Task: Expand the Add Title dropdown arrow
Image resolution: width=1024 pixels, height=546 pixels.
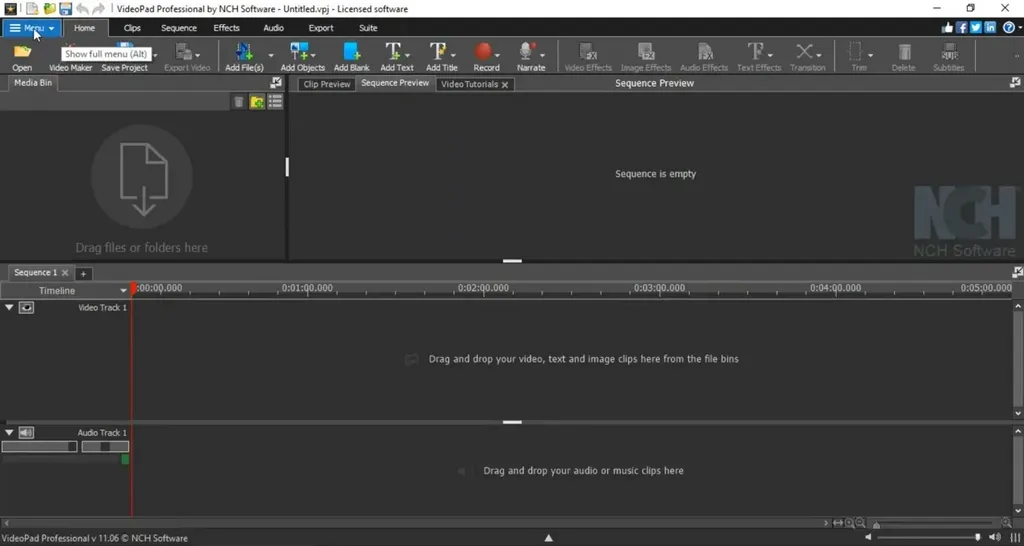Action: pyautogui.click(x=453, y=55)
